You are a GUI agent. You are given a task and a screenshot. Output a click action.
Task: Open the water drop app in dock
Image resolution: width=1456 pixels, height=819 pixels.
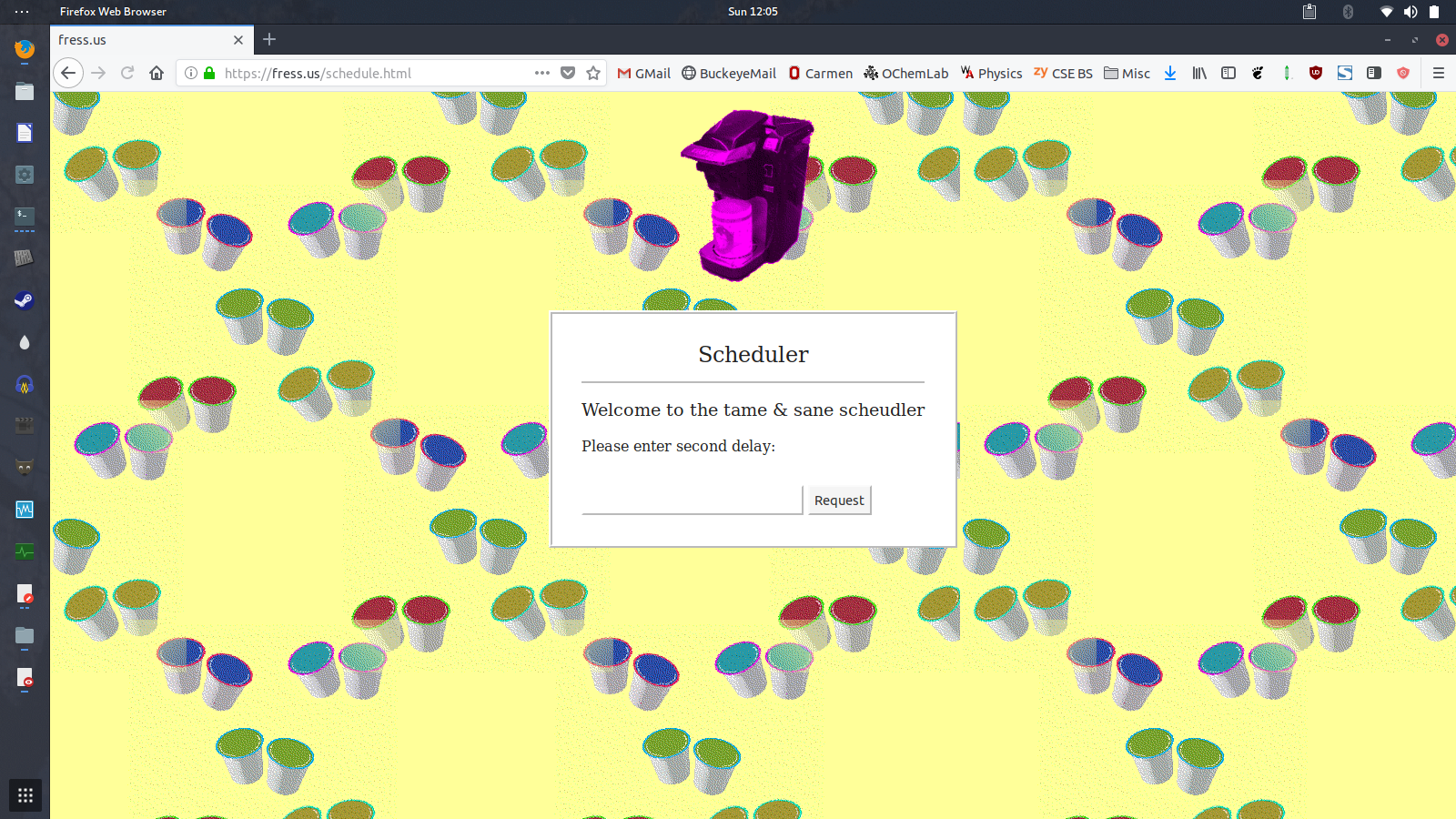[x=25, y=342]
